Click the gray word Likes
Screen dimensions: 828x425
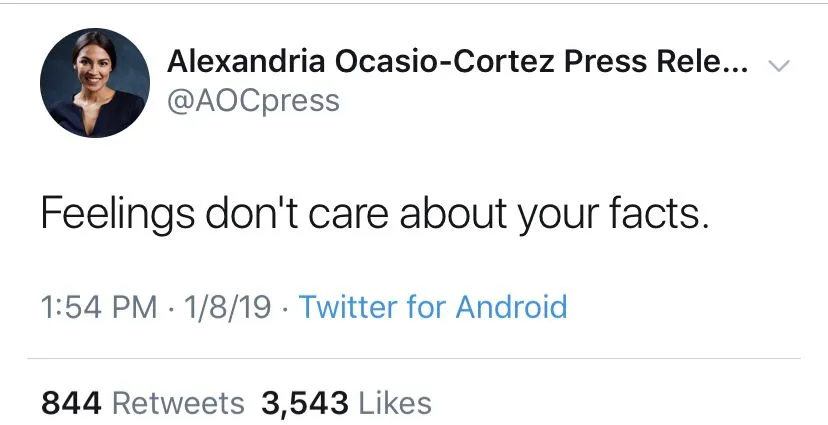click(394, 402)
